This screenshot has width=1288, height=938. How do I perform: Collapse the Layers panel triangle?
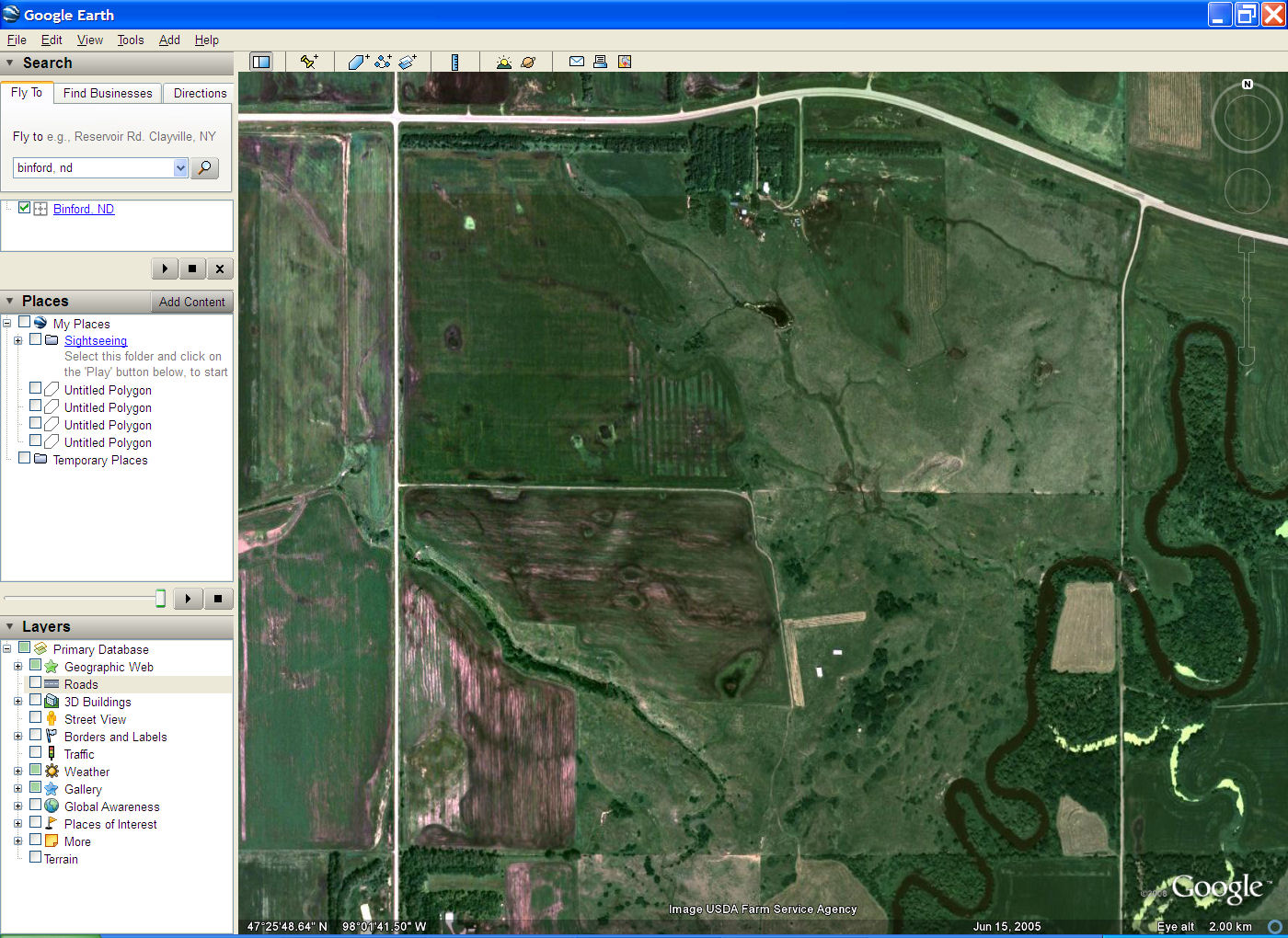pos(10,626)
